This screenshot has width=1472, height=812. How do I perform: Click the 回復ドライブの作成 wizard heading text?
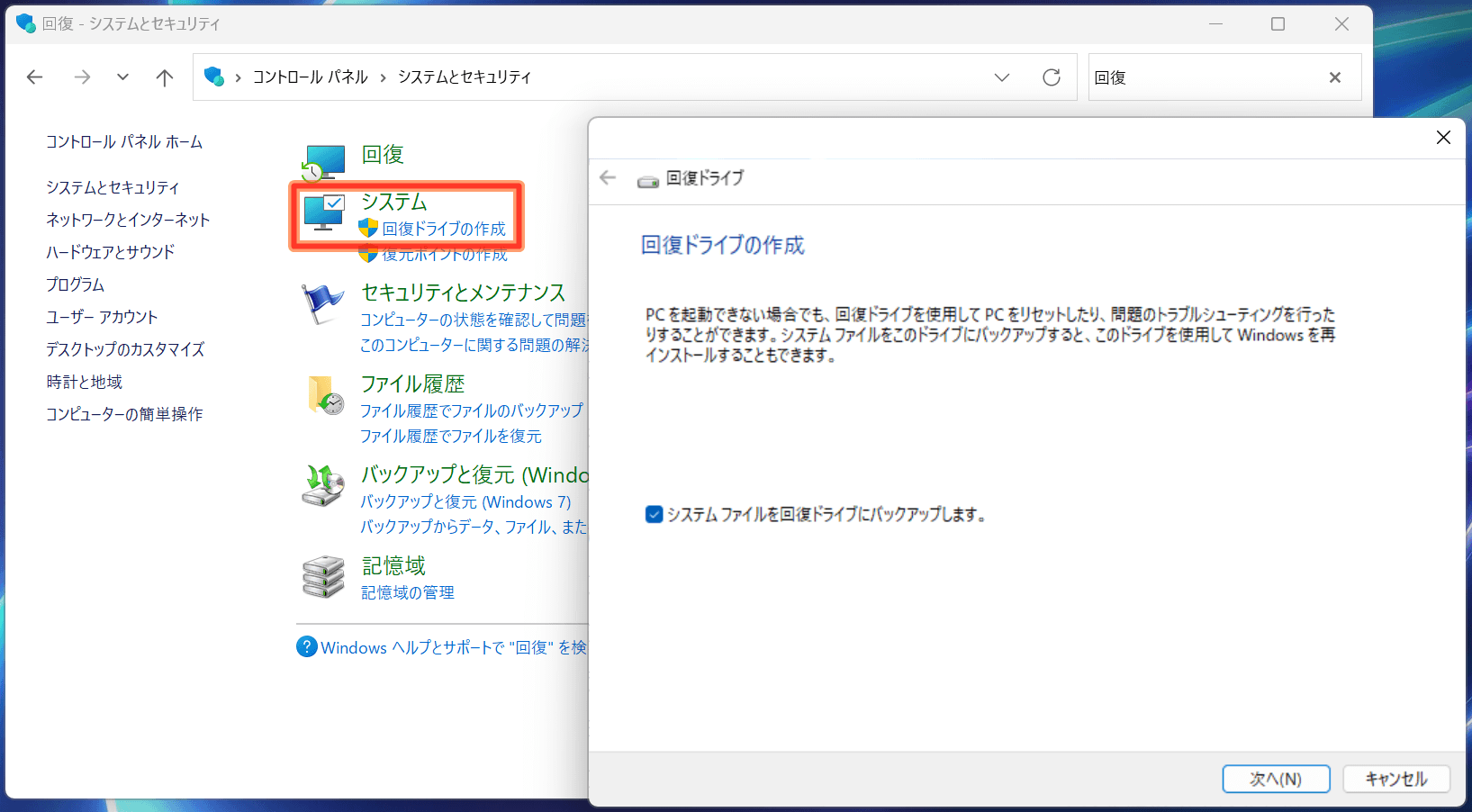(722, 245)
